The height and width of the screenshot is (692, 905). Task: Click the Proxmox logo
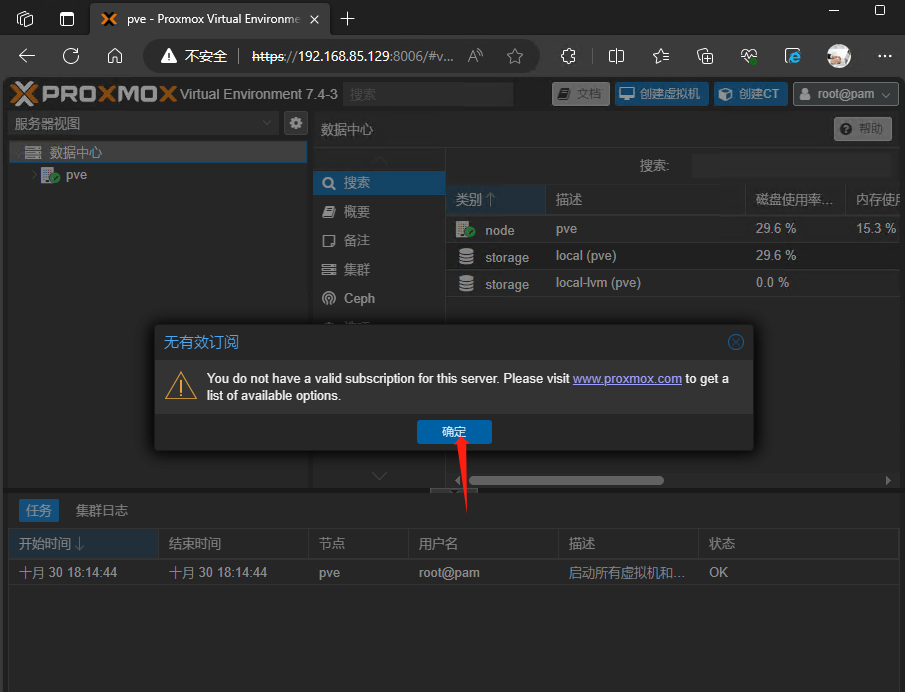[x=93, y=93]
